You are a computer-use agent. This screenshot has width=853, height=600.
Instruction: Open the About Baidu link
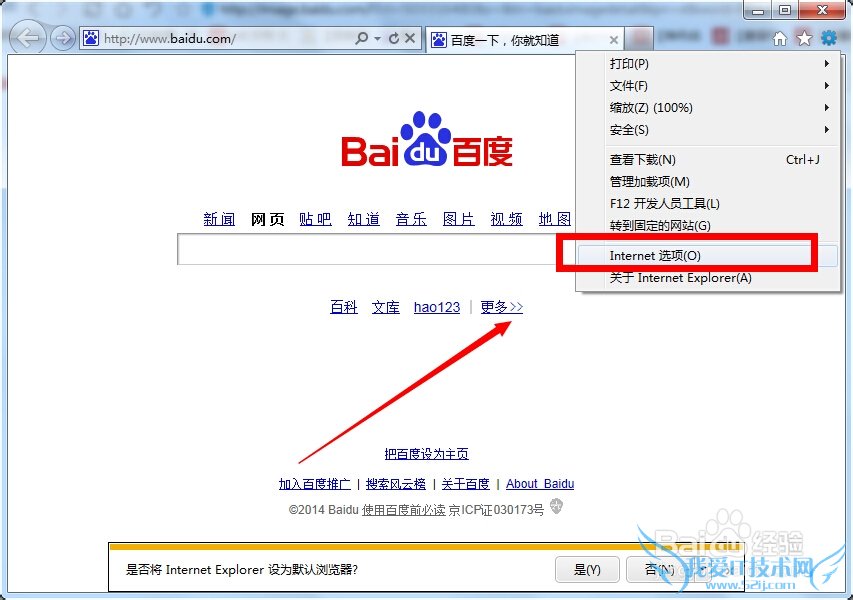click(x=540, y=484)
